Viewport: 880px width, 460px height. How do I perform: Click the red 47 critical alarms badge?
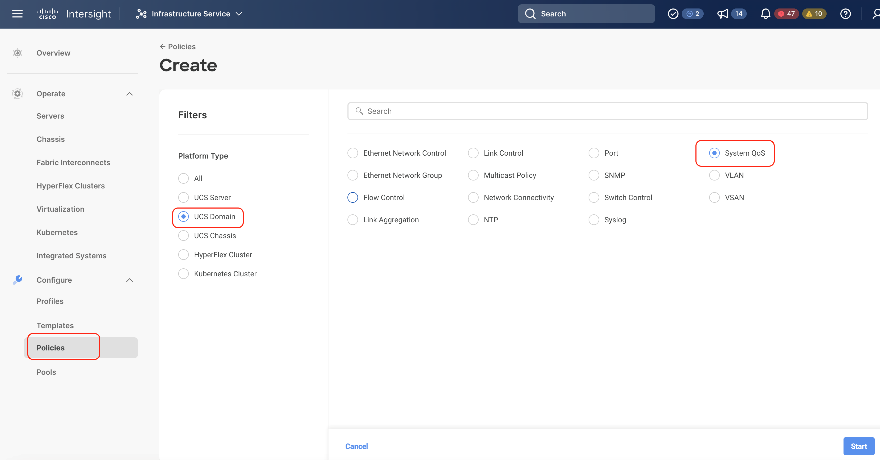tap(786, 14)
